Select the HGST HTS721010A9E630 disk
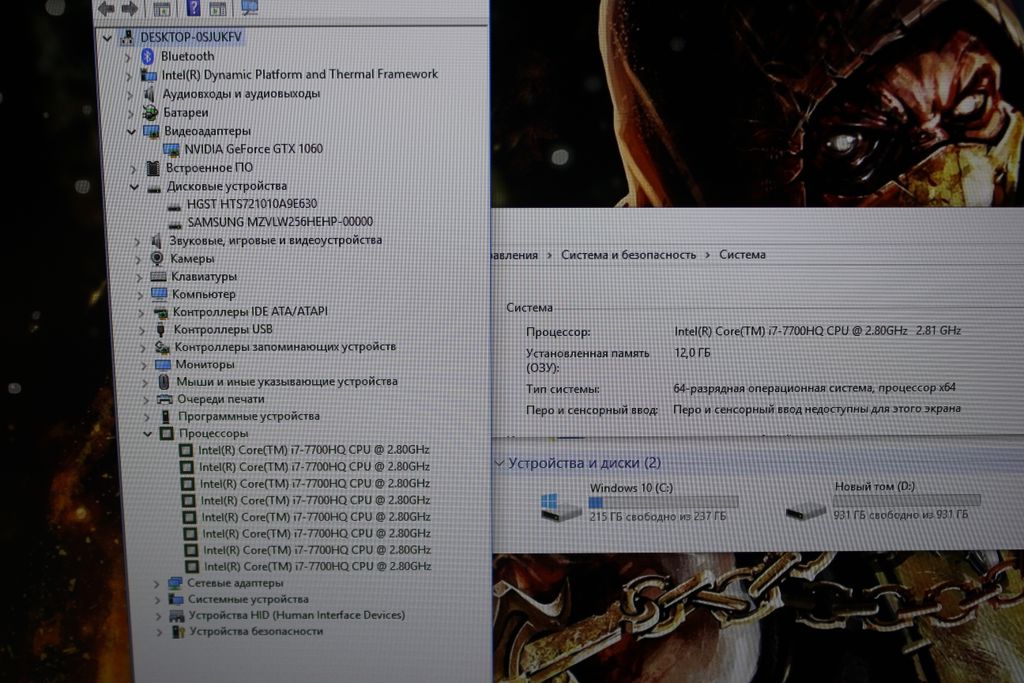The height and width of the screenshot is (683, 1024). [x=251, y=204]
